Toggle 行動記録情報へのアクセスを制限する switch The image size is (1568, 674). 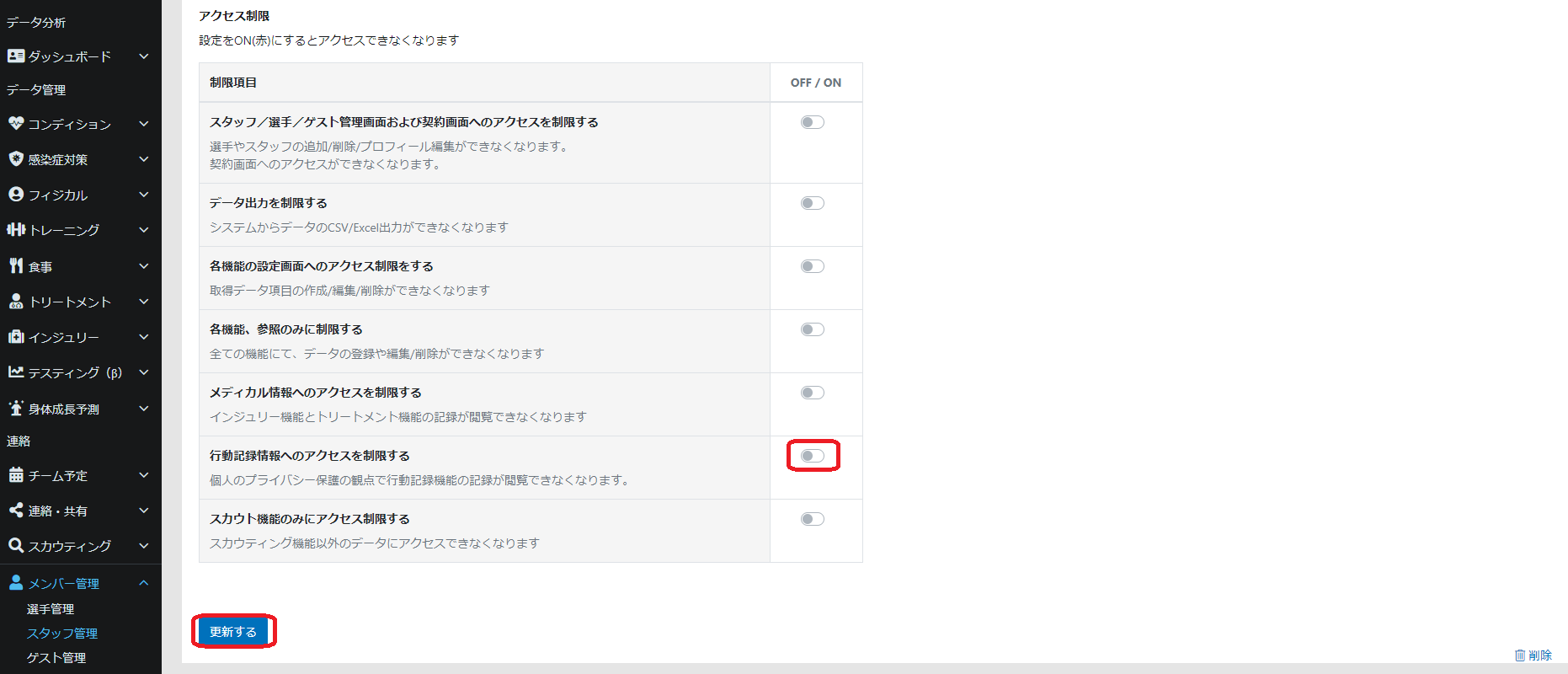(x=813, y=456)
